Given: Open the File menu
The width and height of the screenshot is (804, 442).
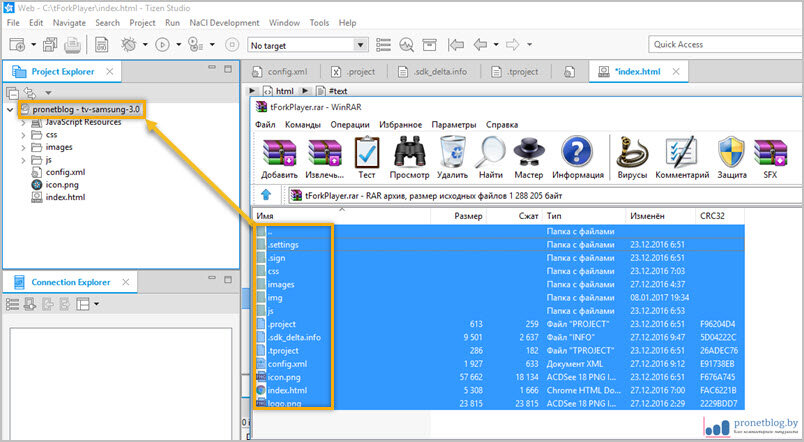Looking at the screenshot, I should coord(13,23).
